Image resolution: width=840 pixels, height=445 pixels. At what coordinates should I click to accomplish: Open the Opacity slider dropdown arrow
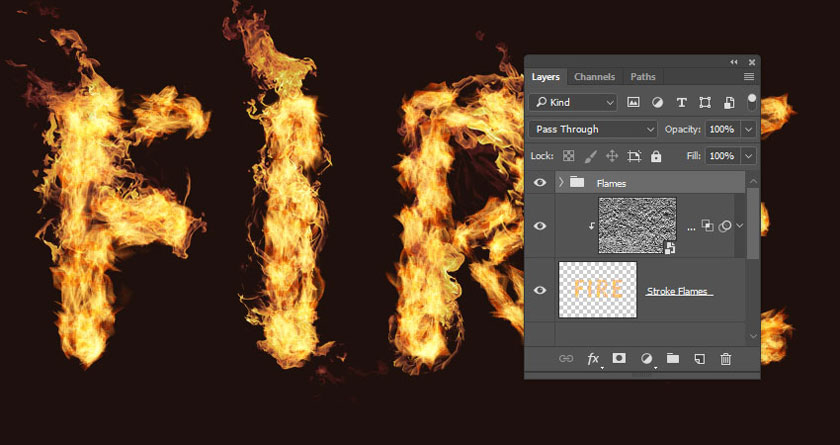click(x=748, y=129)
